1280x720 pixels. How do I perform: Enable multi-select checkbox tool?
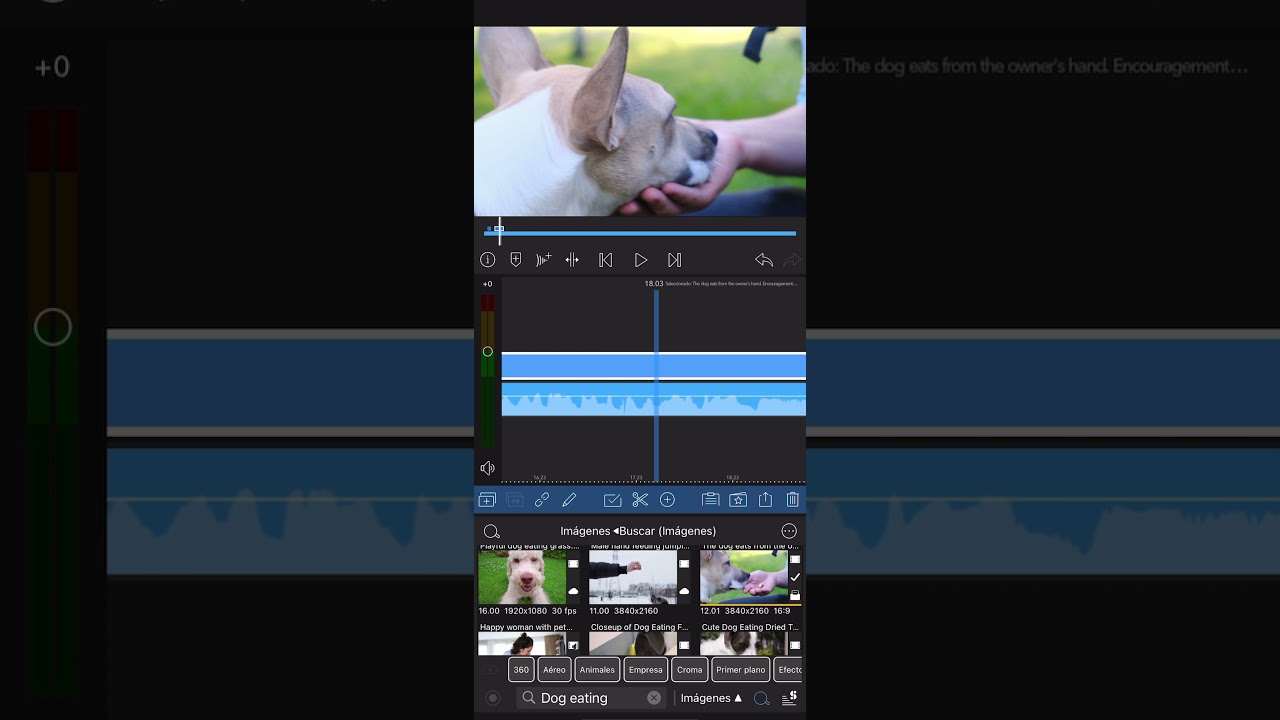point(613,500)
